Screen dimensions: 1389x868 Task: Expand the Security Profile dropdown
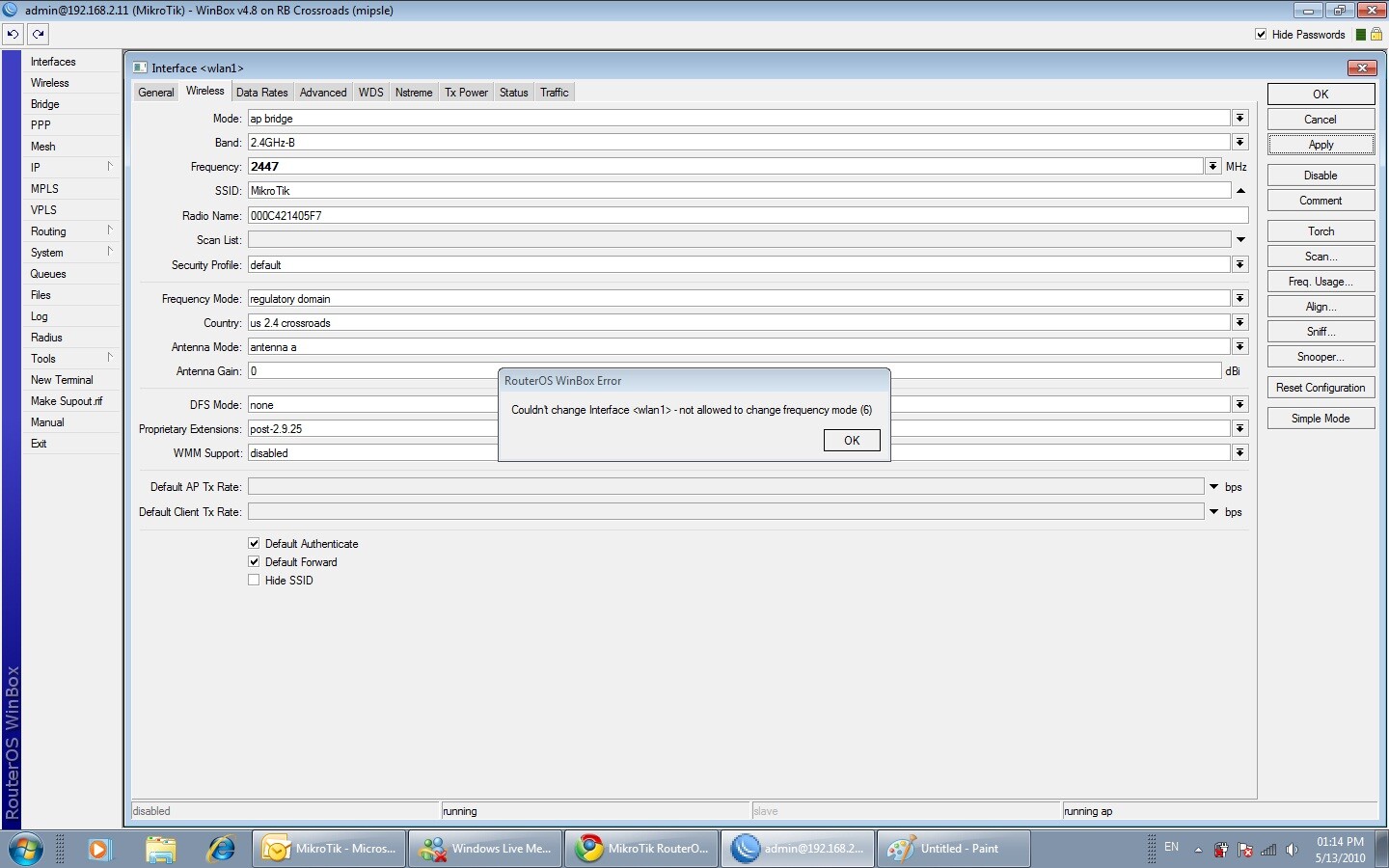click(x=1239, y=264)
